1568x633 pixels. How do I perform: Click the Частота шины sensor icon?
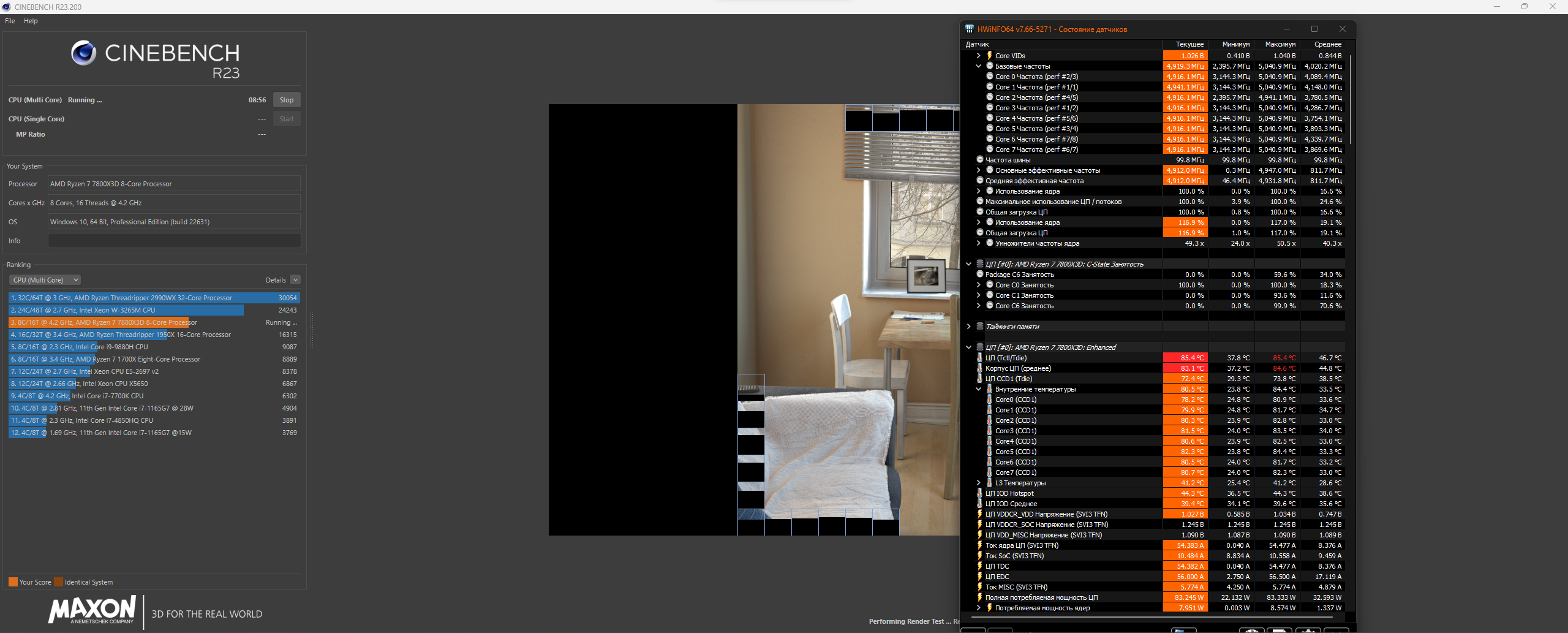click(980, 160)
